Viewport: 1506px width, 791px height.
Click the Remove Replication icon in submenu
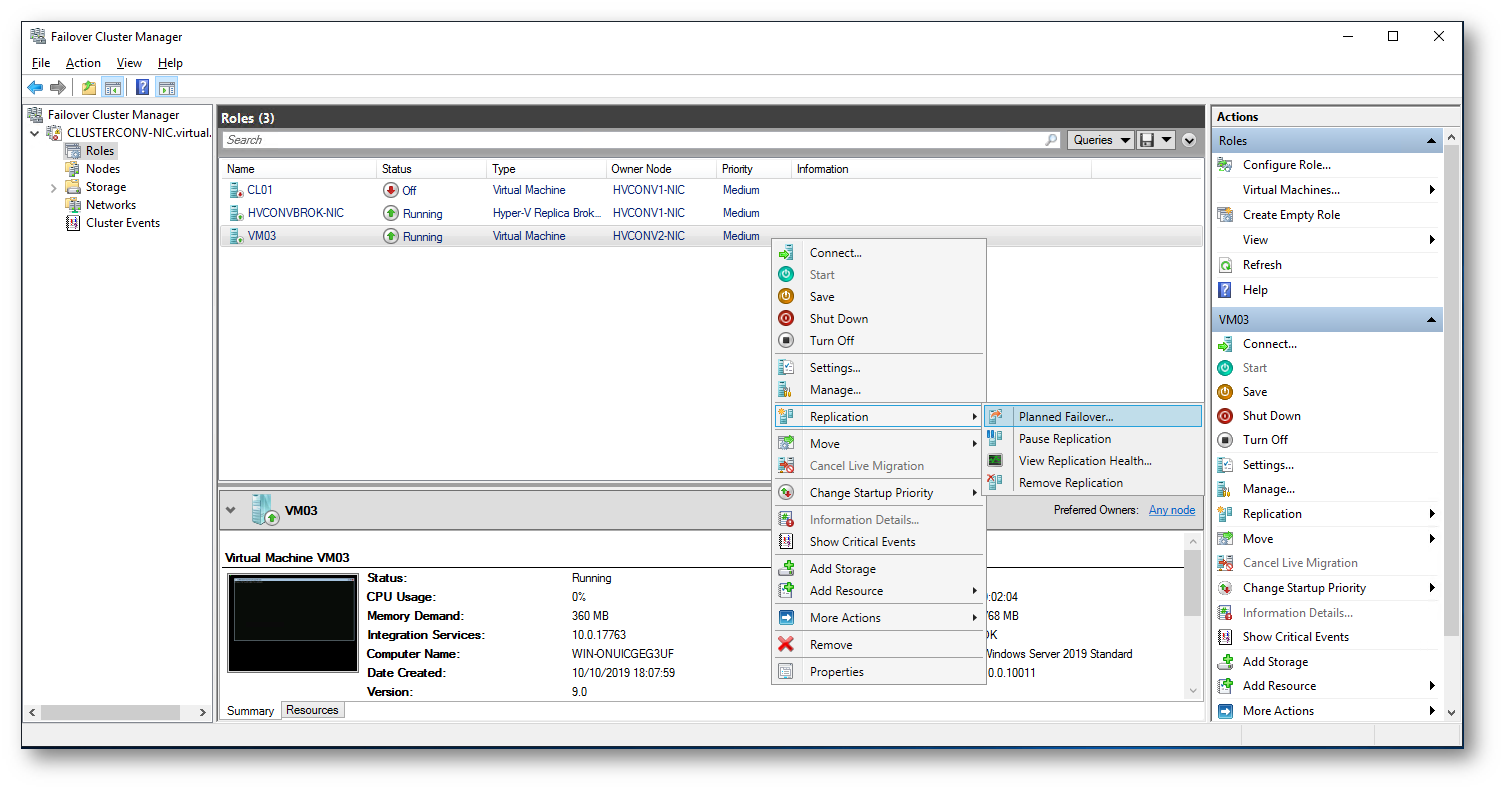point(995,483)
